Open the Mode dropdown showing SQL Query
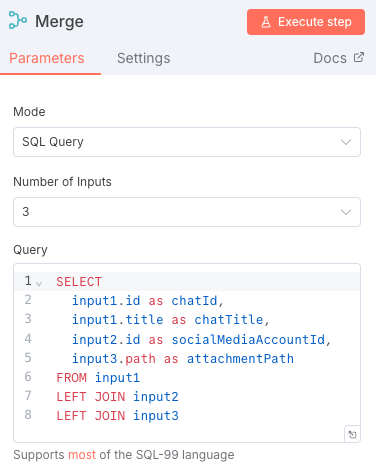376x469 pixels. point(187,142)
